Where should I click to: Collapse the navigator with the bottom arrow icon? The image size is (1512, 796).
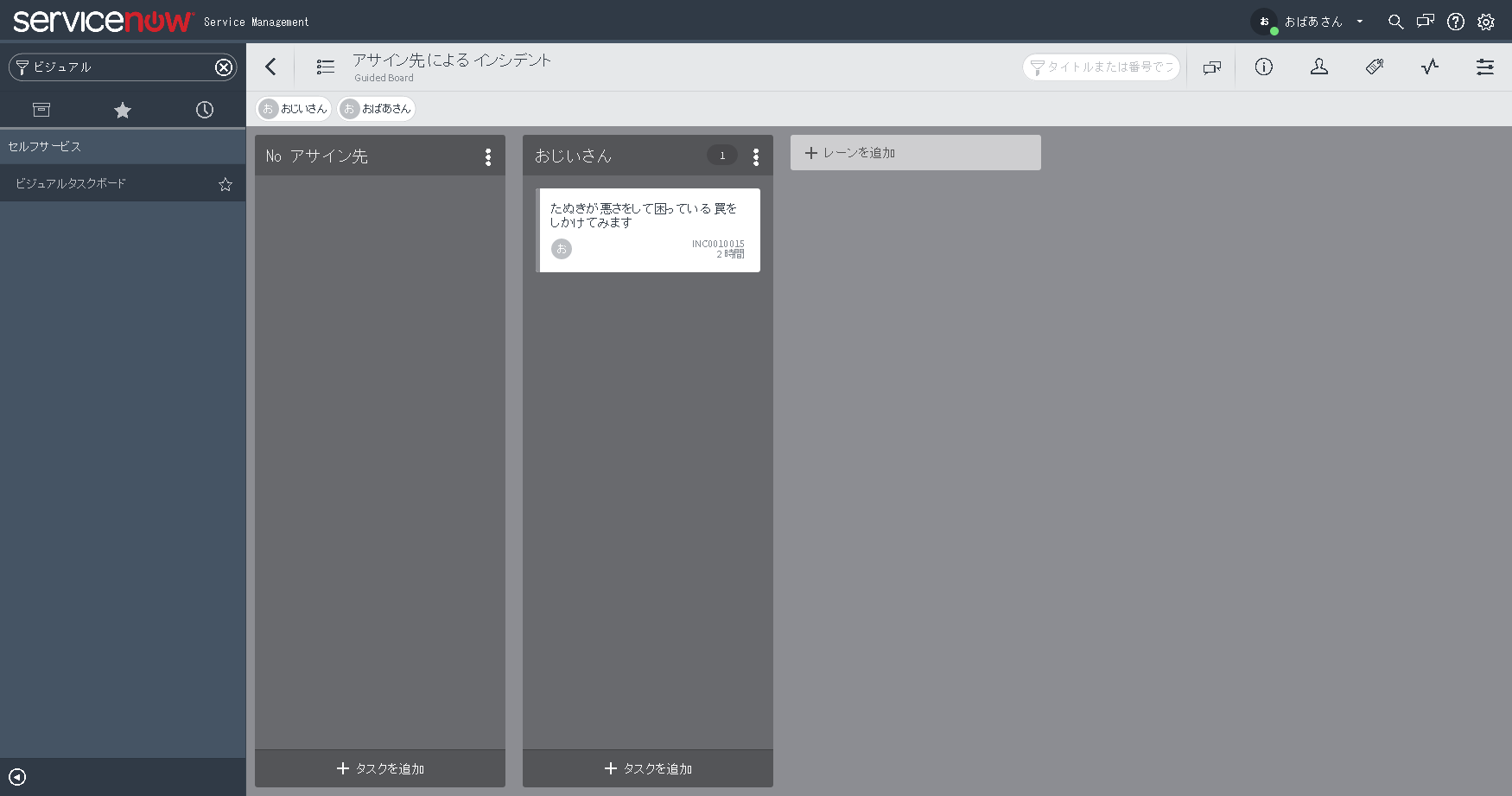17,777
